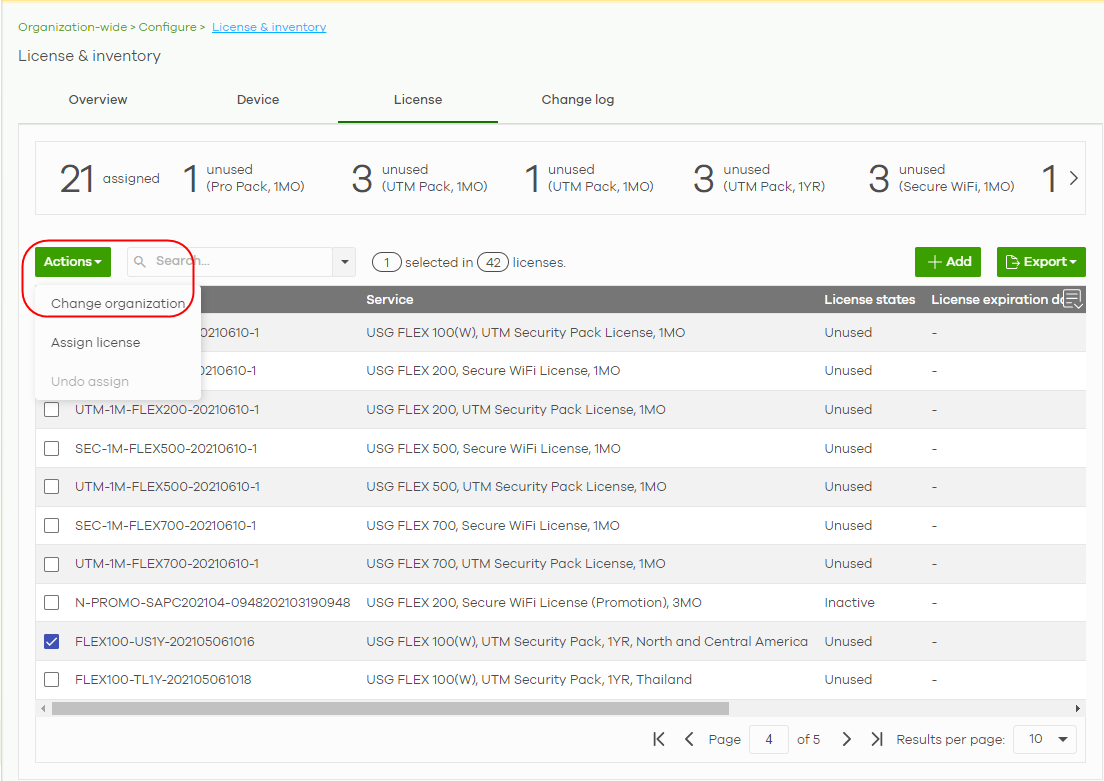The image size is (1104, 781).
Task: Click the column settings icon in table header
Action: pyautogui.click(x=1072, y=299)
